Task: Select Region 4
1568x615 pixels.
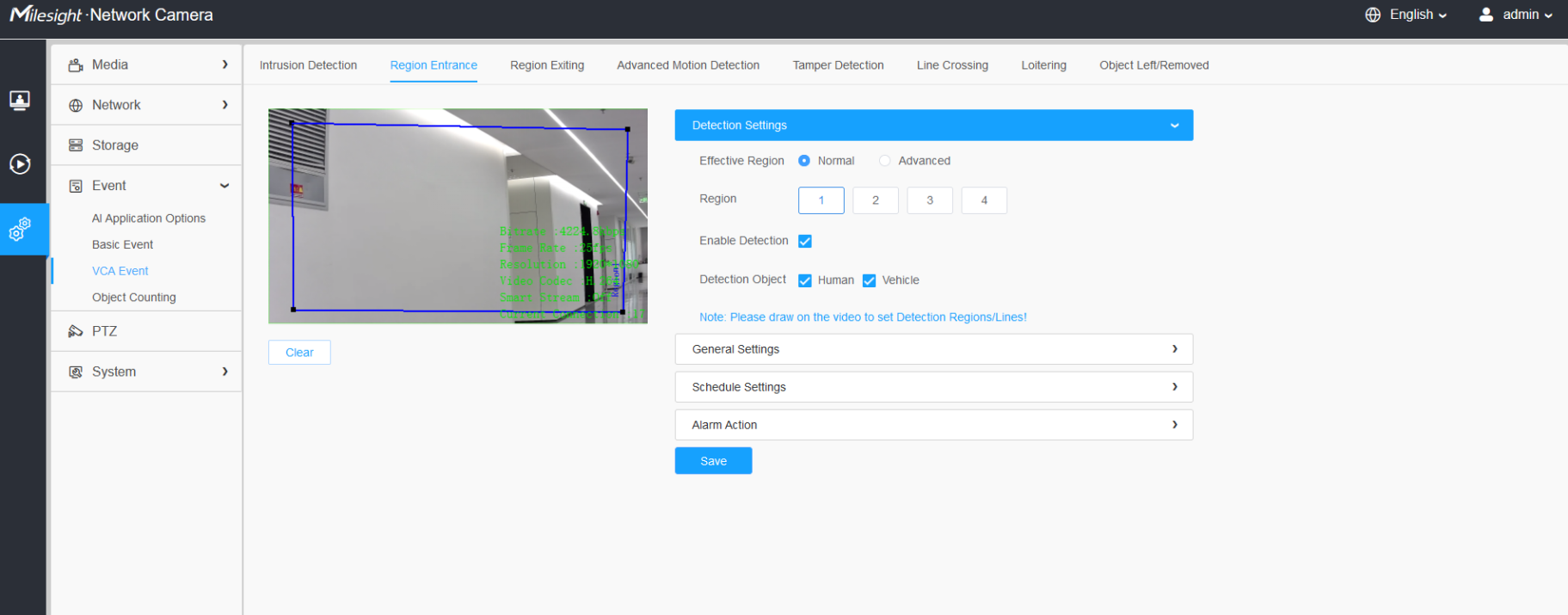Action: [x=984, y=200]
